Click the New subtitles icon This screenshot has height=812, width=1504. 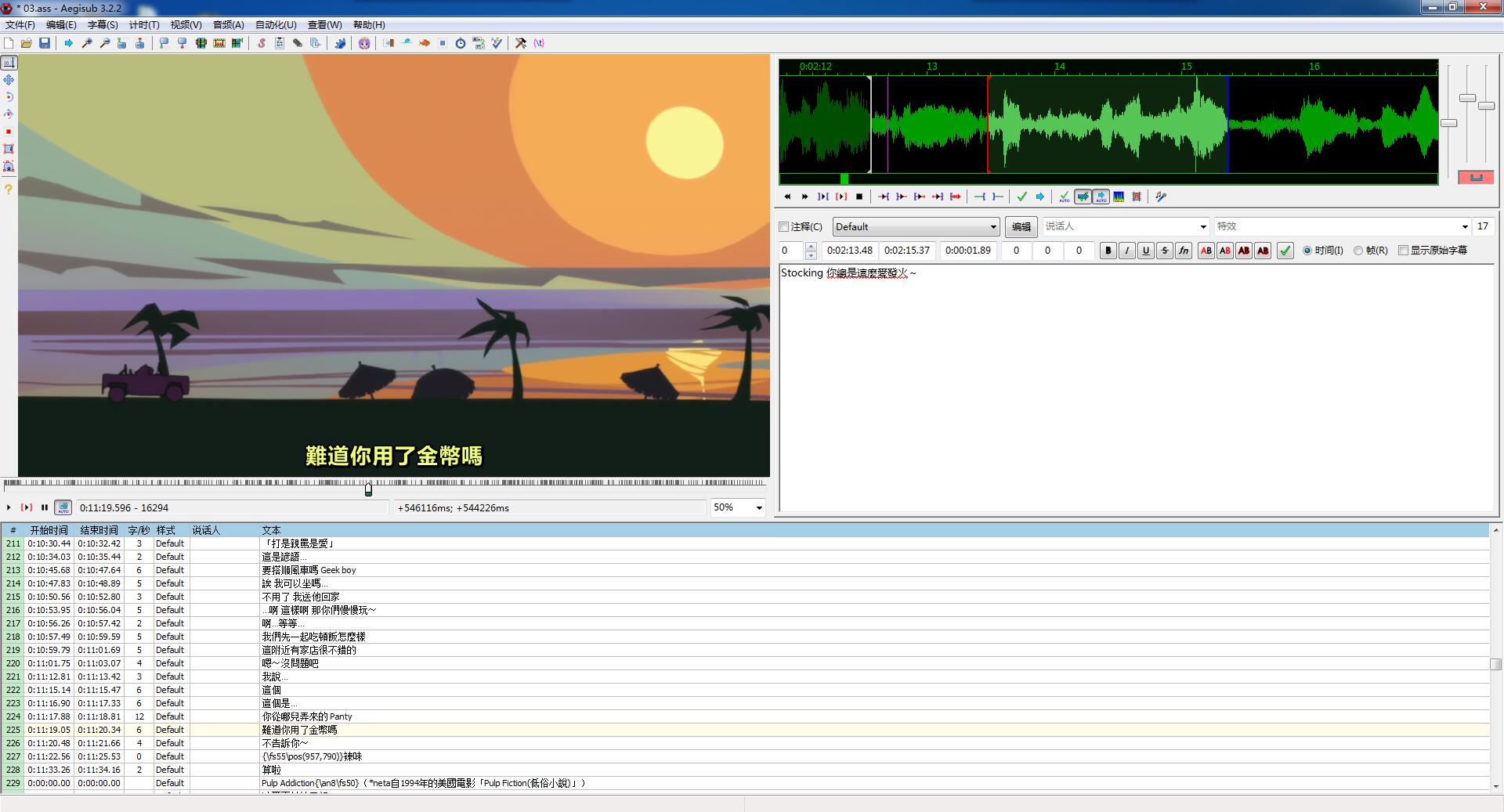click(9, 43)
